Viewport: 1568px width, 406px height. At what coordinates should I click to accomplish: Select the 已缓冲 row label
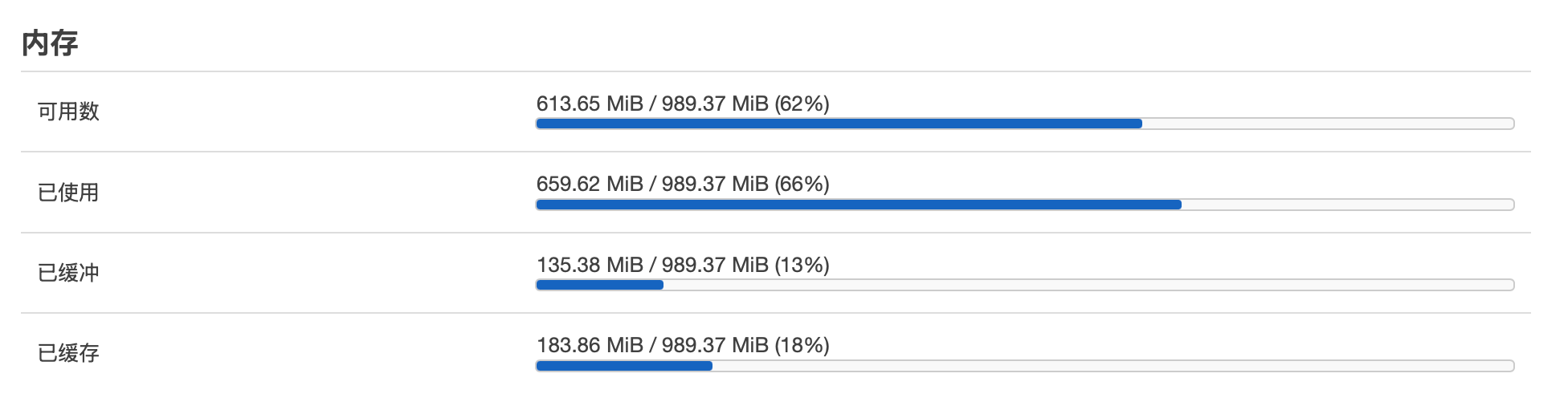click(x=68, y=273)
